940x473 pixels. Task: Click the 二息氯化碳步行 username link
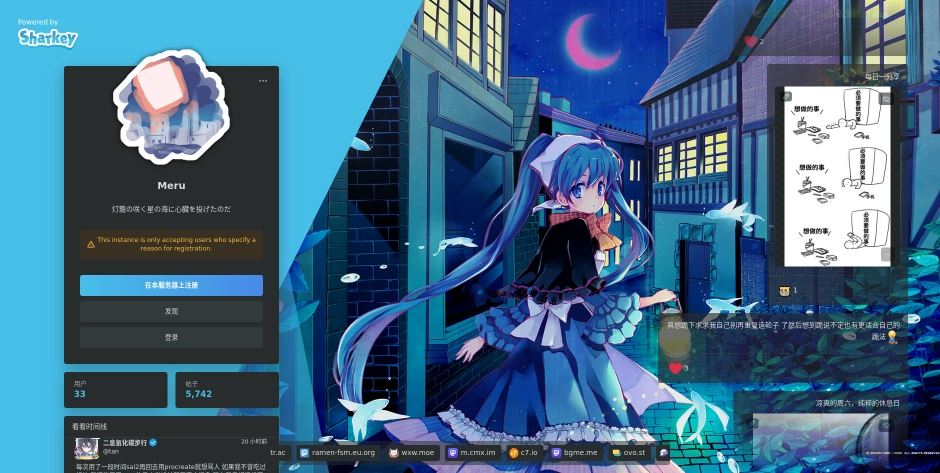coord(125,442)
